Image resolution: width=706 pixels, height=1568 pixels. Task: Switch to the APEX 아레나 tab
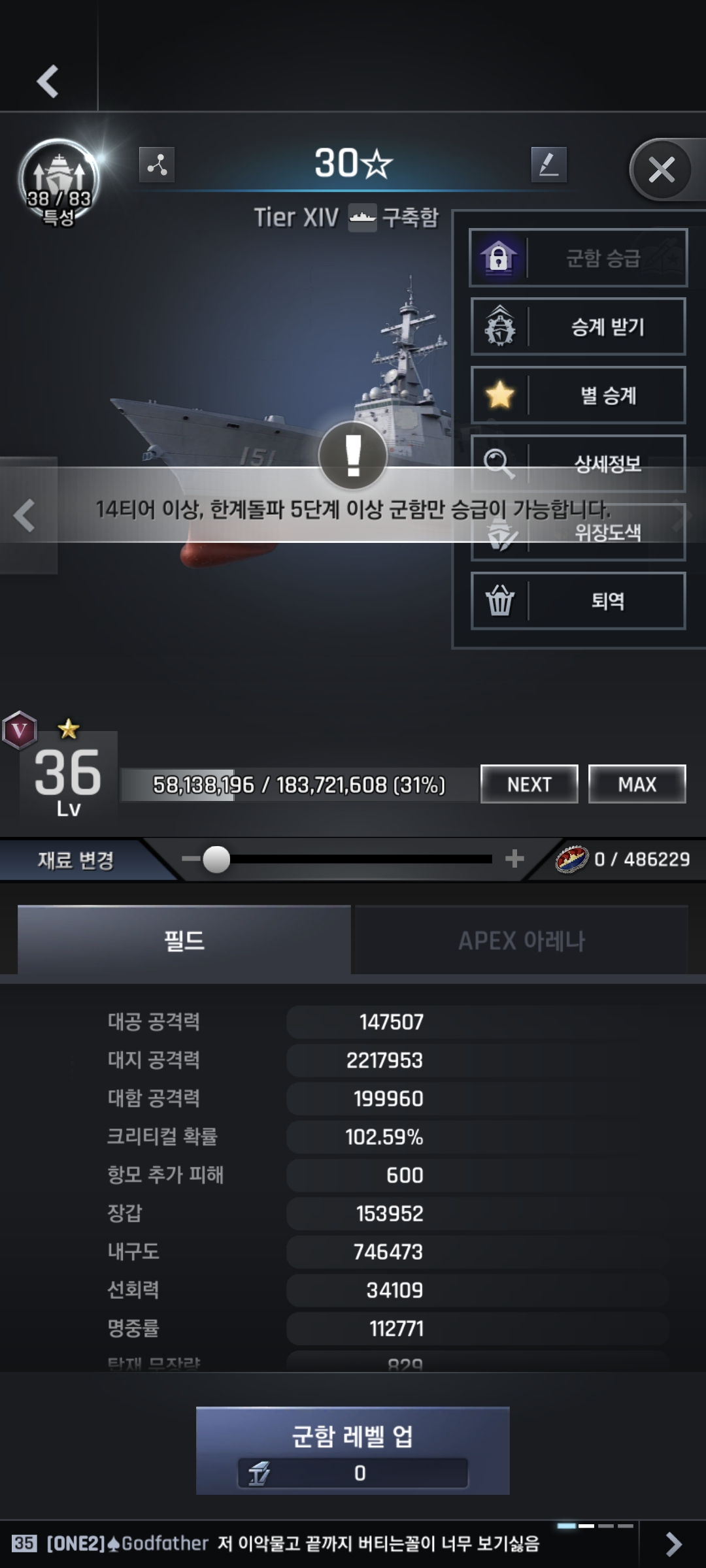click(521, 940)
